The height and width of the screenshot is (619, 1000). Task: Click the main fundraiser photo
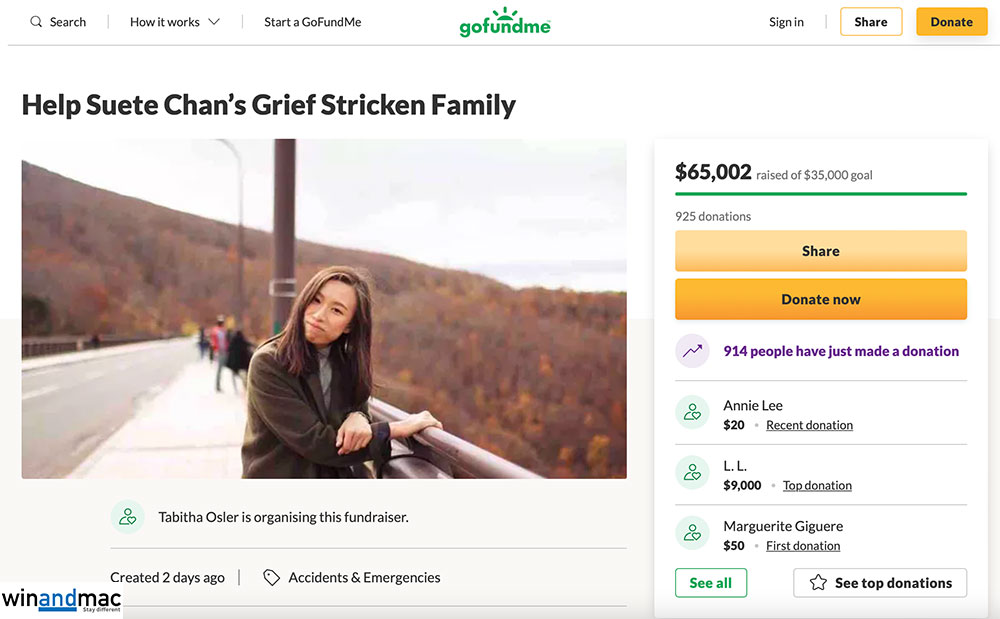pos(324,308)
